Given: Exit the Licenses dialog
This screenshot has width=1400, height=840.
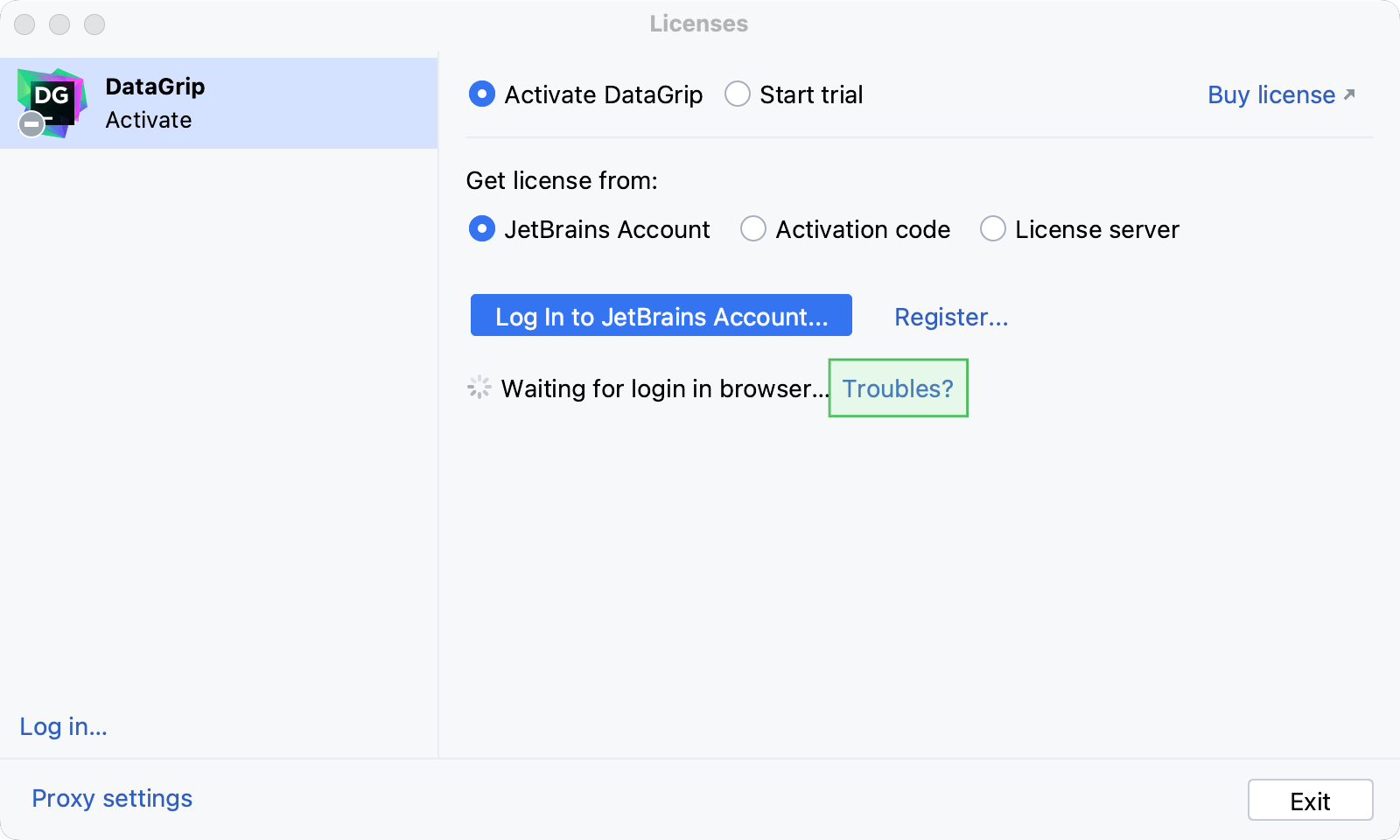Looking at the screenshot, I should pyautogui.click(x=1310, y=799).
